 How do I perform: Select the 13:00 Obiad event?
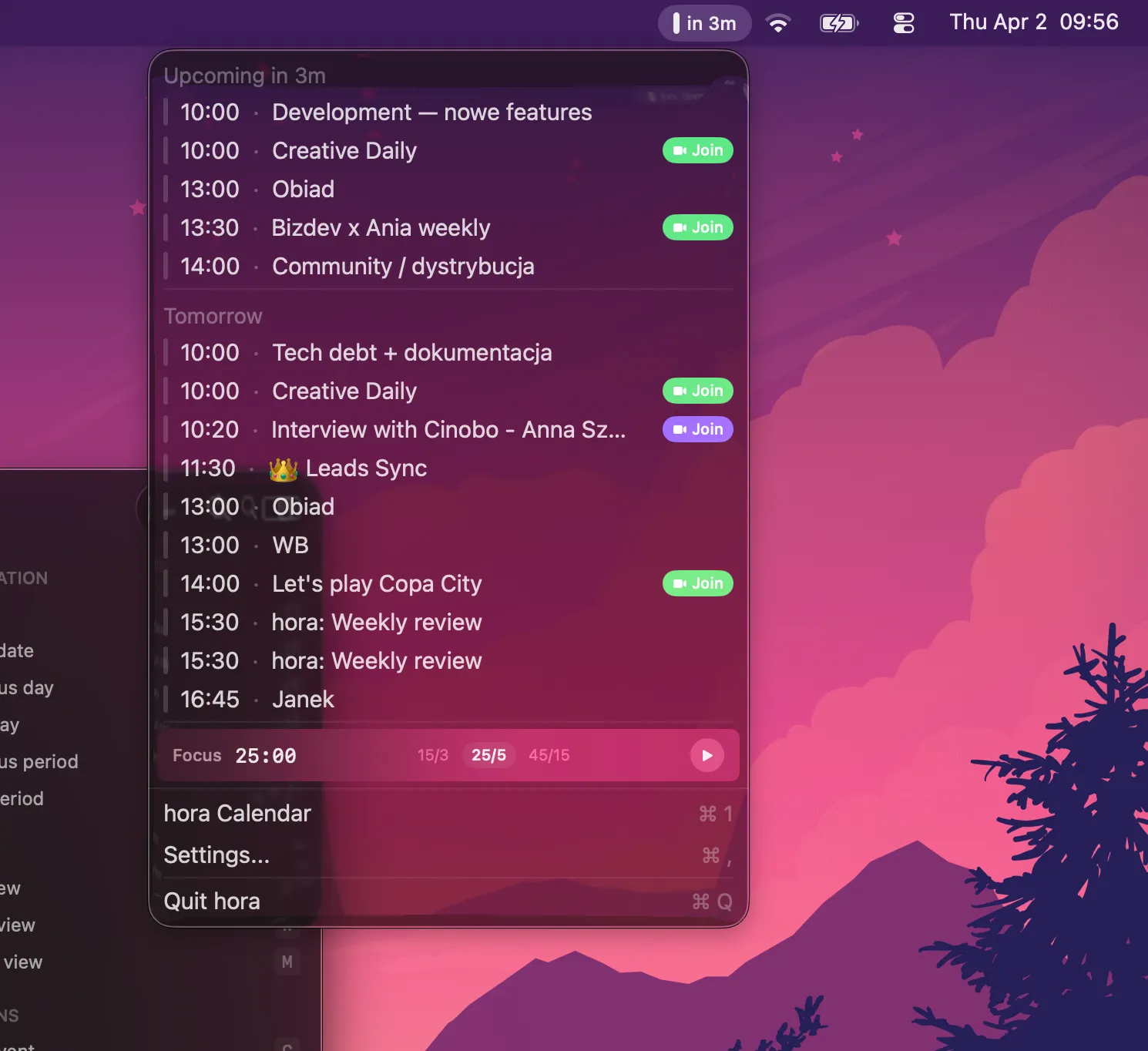pos(303,189)
